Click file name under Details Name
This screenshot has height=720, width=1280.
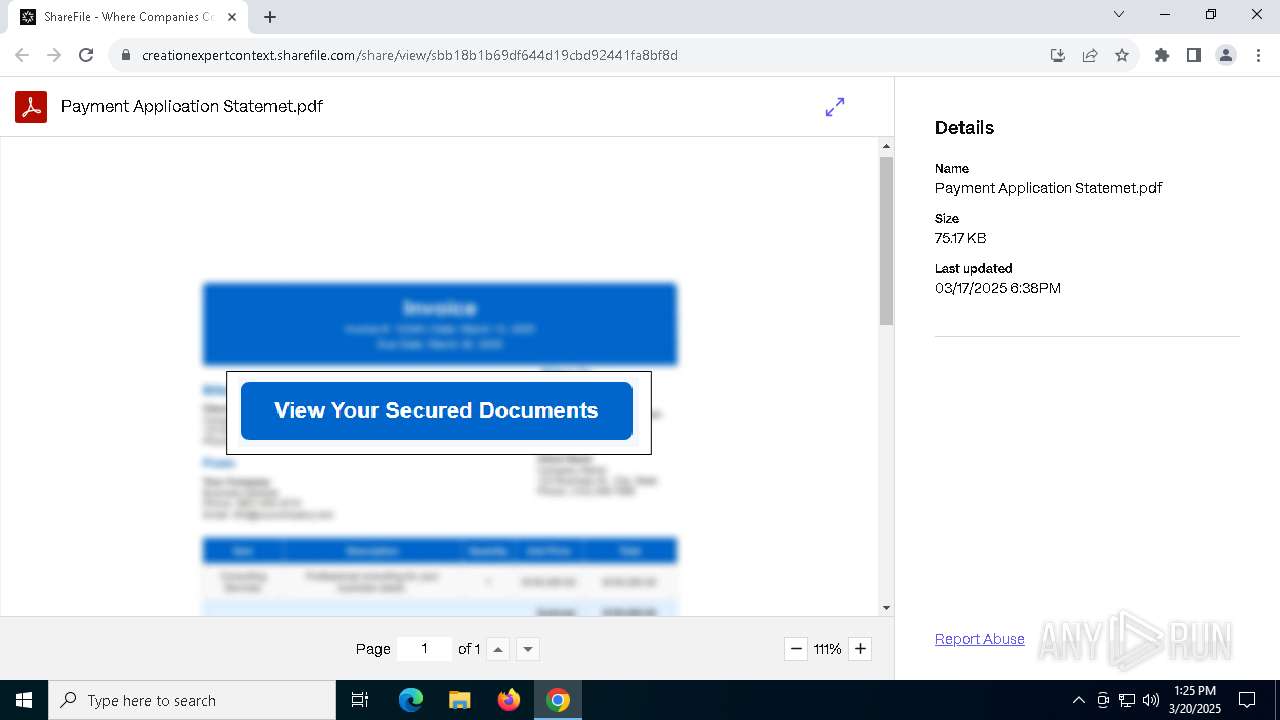pos(1048,188)
